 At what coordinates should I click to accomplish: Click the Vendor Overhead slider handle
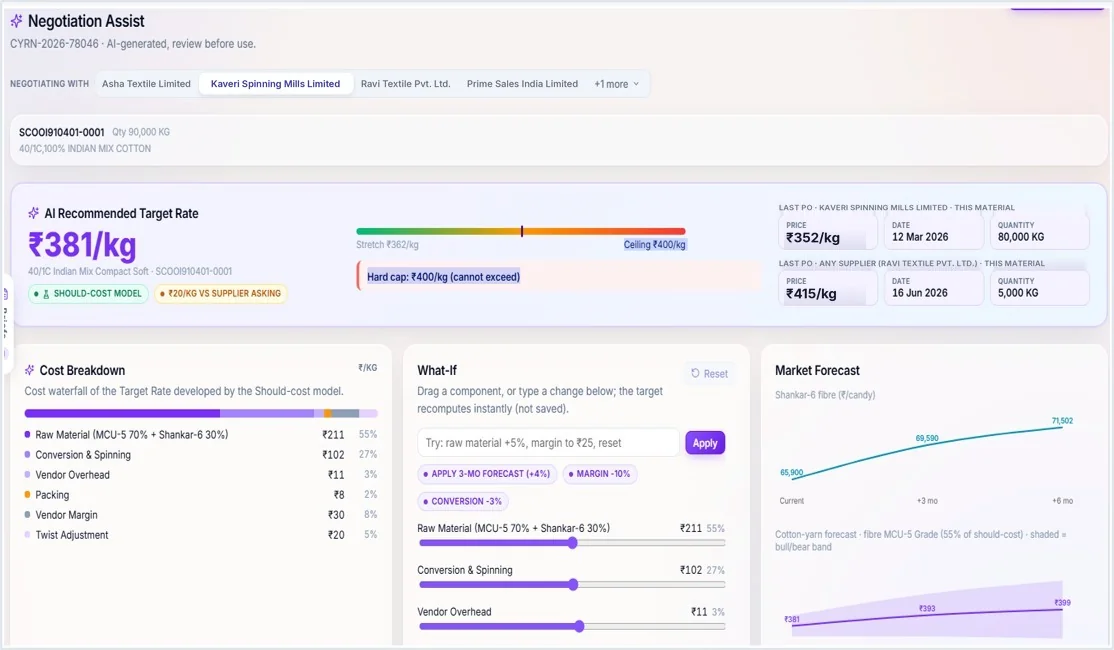click(x=580, y=627)
